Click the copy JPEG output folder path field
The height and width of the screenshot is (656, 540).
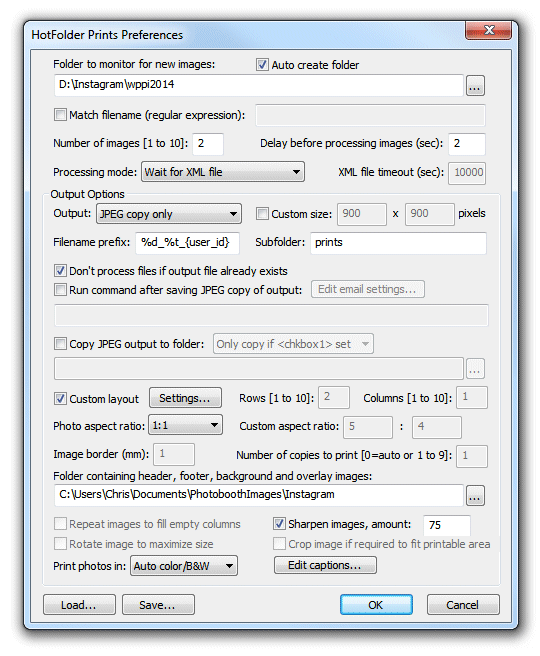(x=259, y=368)
